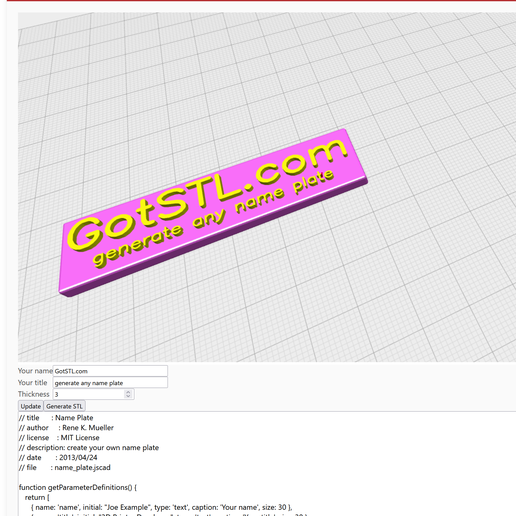Click the '// title : Name Plate' code line
The width and height of the screenshot is (516, 516).
click(x=56, y=418)
